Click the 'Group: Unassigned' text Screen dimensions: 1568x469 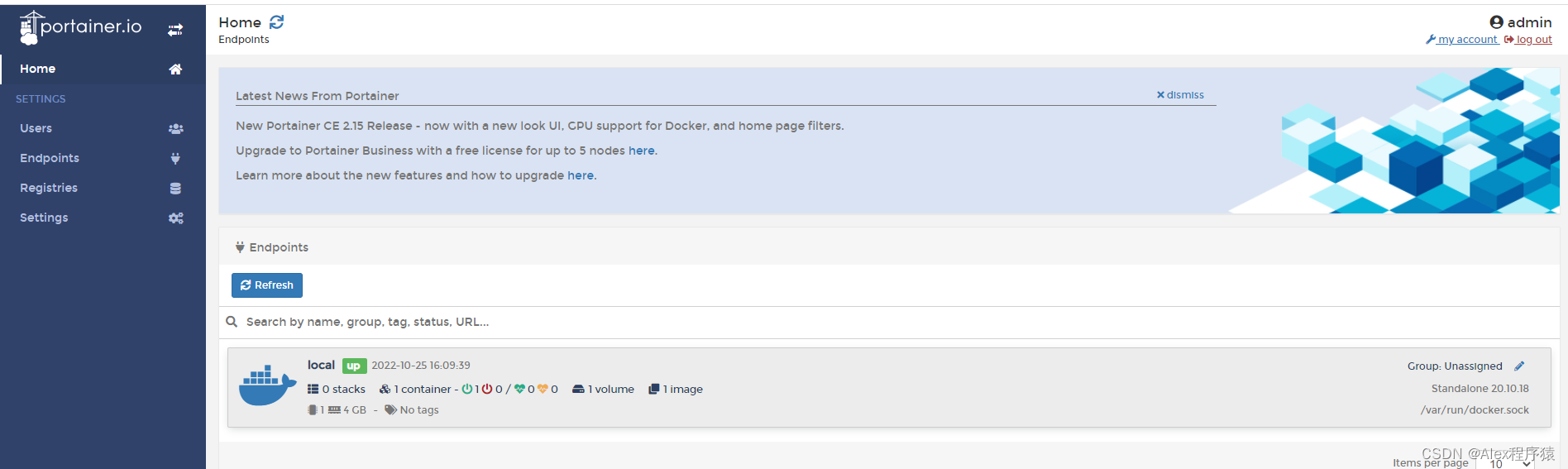pyautogui.click(x=1455, y=366)
